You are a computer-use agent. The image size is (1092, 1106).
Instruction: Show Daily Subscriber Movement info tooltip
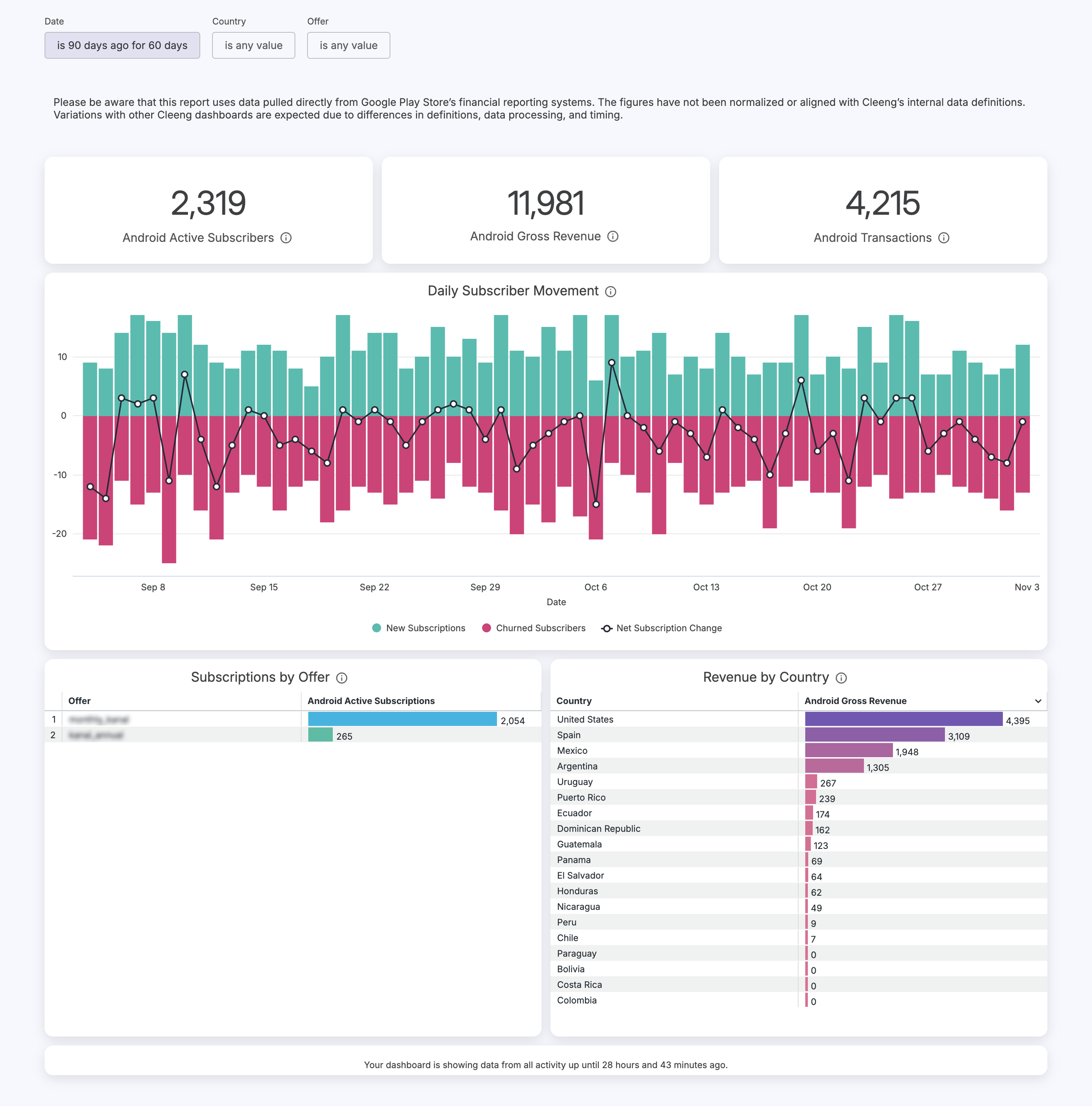(x=611, y=291)
